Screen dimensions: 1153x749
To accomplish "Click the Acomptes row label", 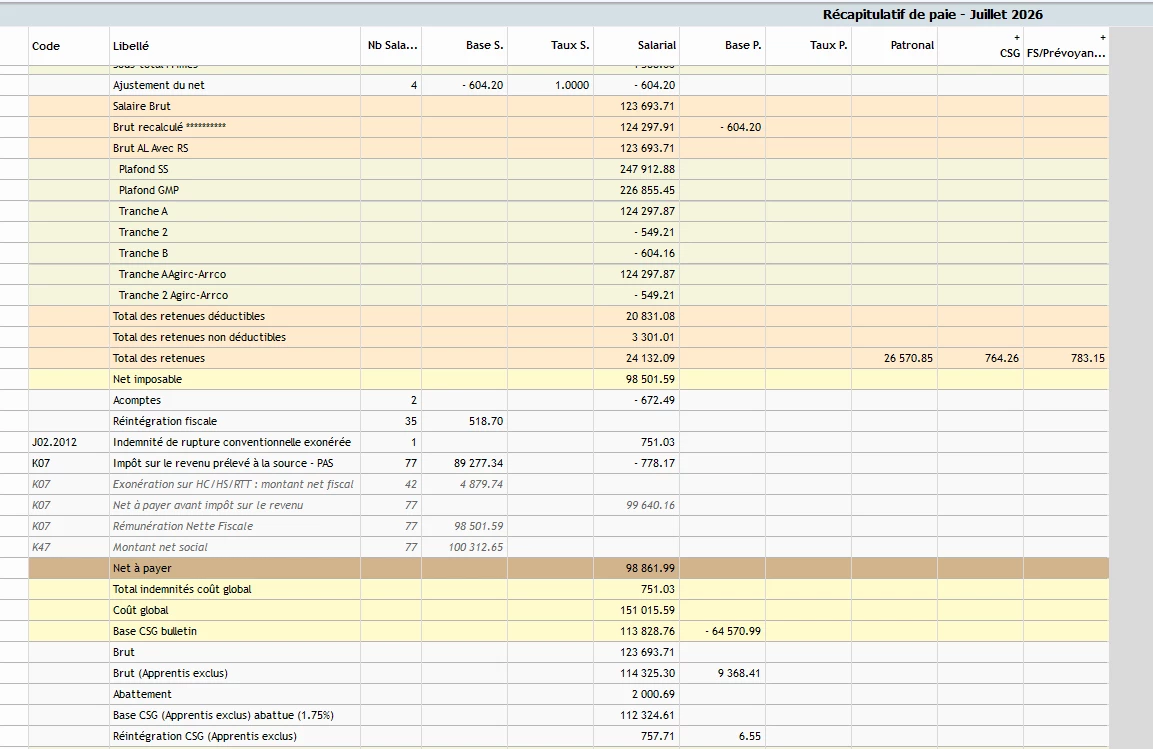I will (137, 401).
